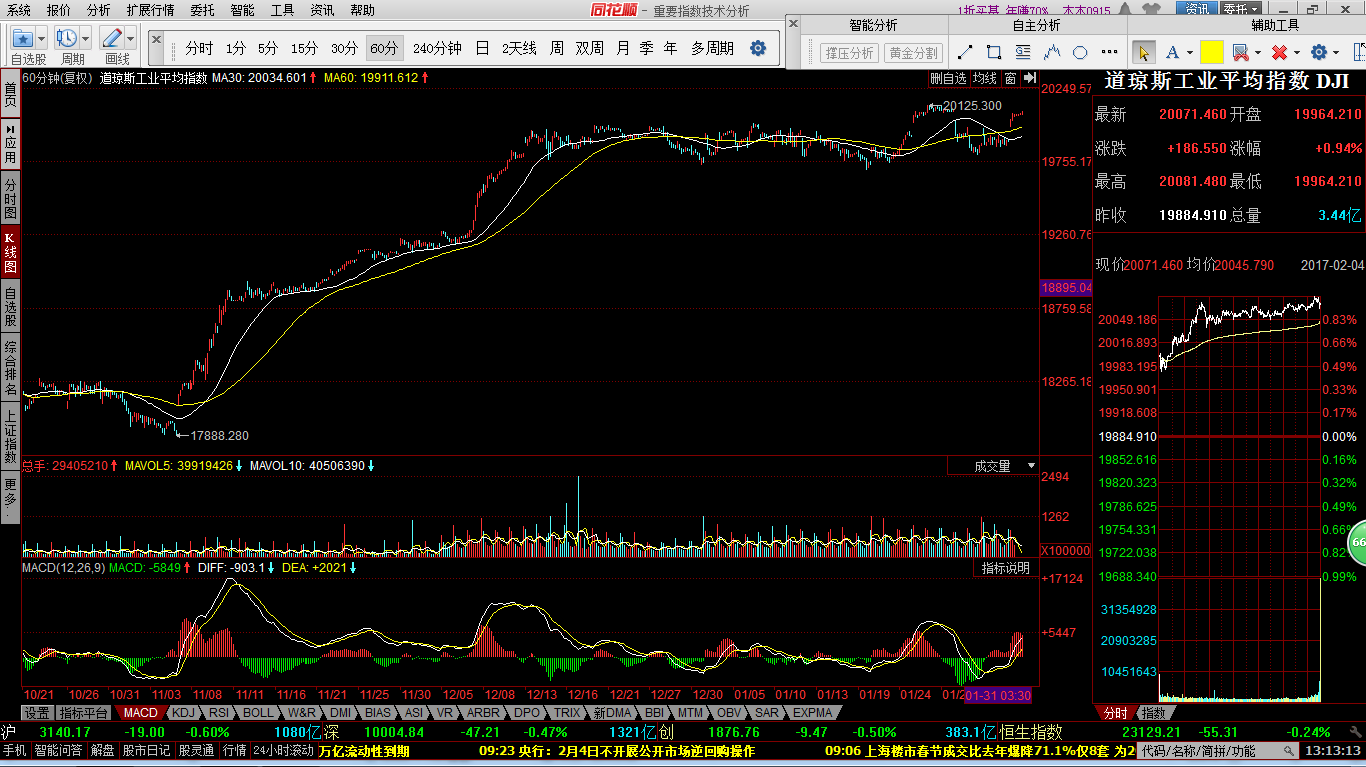Open auxiliary tools gear settings

pos(1319,52)
